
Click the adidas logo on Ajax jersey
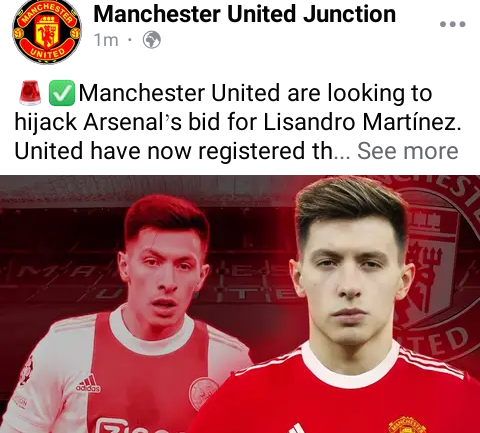tap(88, 384)
